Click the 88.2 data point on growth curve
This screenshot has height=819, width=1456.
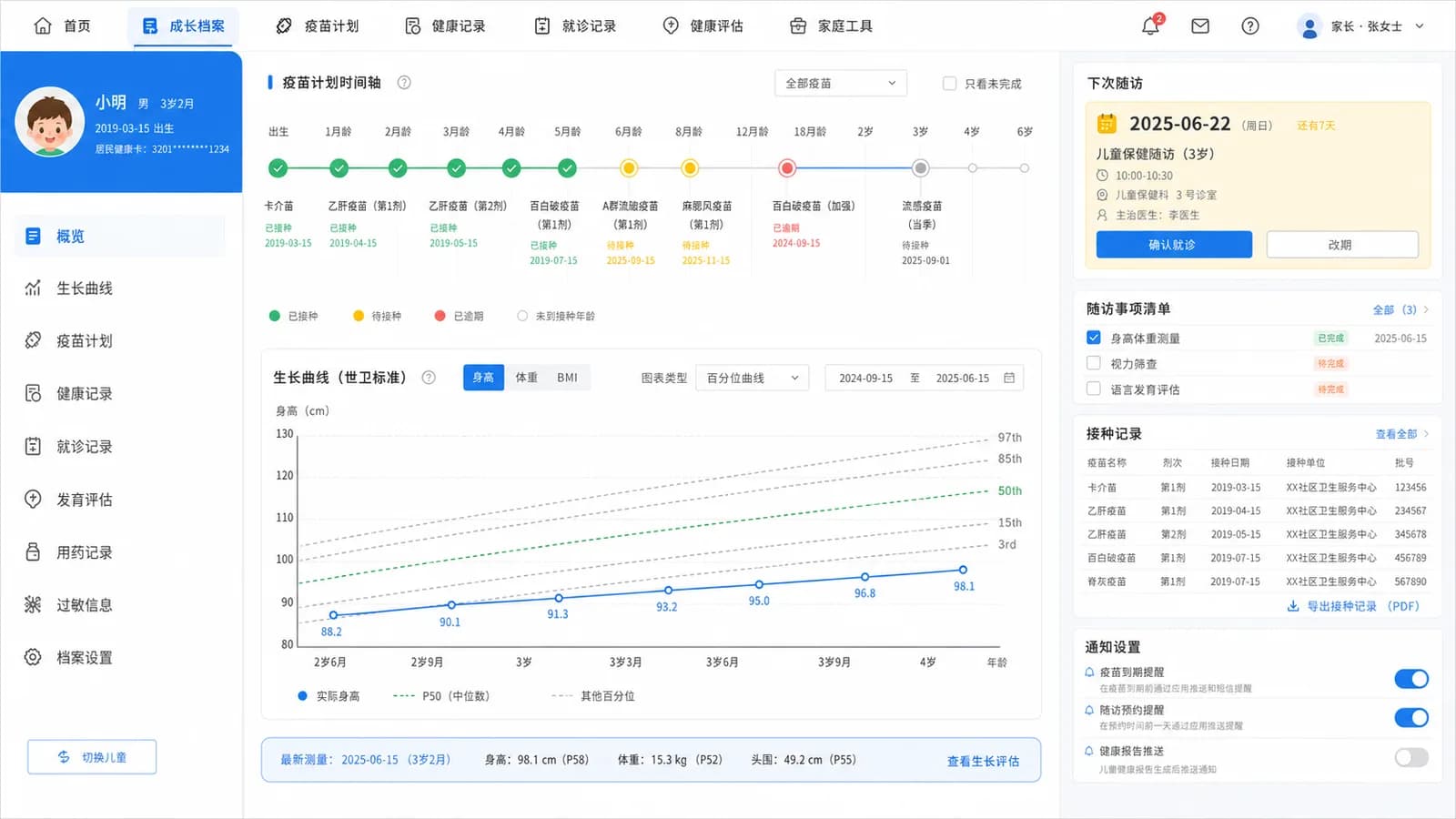tap(333, 615)
